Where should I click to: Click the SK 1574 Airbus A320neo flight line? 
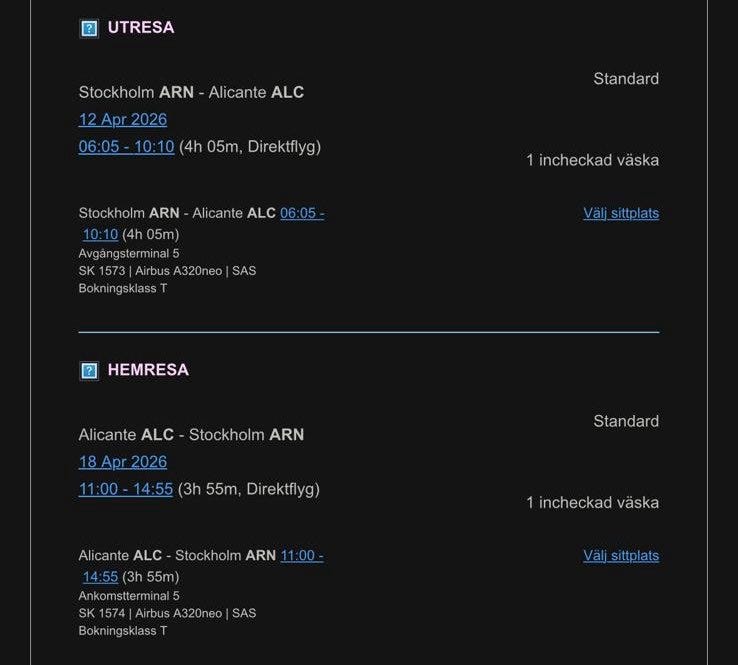[167, 613]
